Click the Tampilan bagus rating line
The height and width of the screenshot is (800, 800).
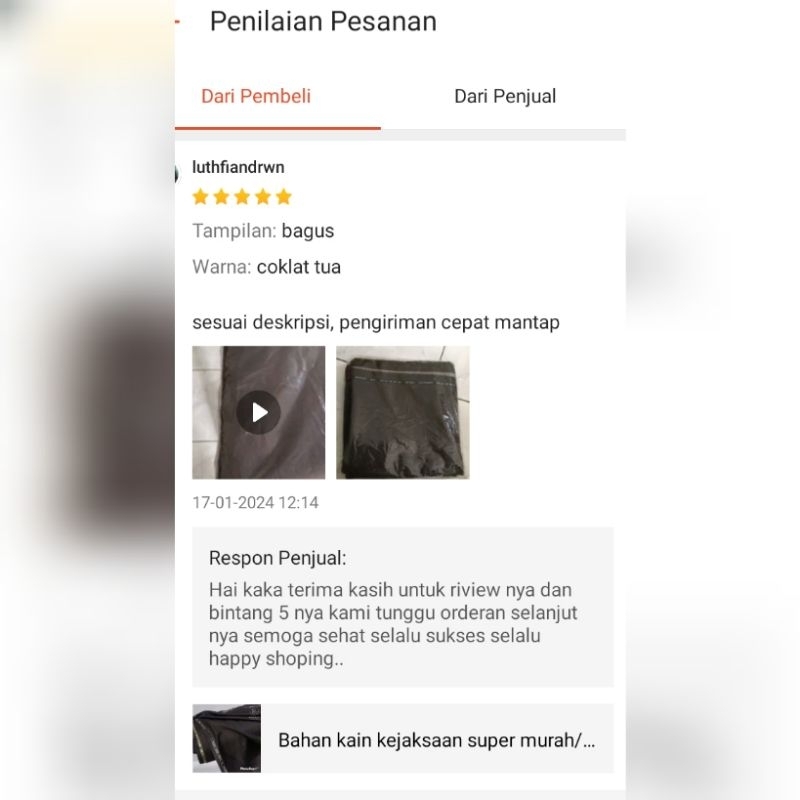[x=263, y=231]
